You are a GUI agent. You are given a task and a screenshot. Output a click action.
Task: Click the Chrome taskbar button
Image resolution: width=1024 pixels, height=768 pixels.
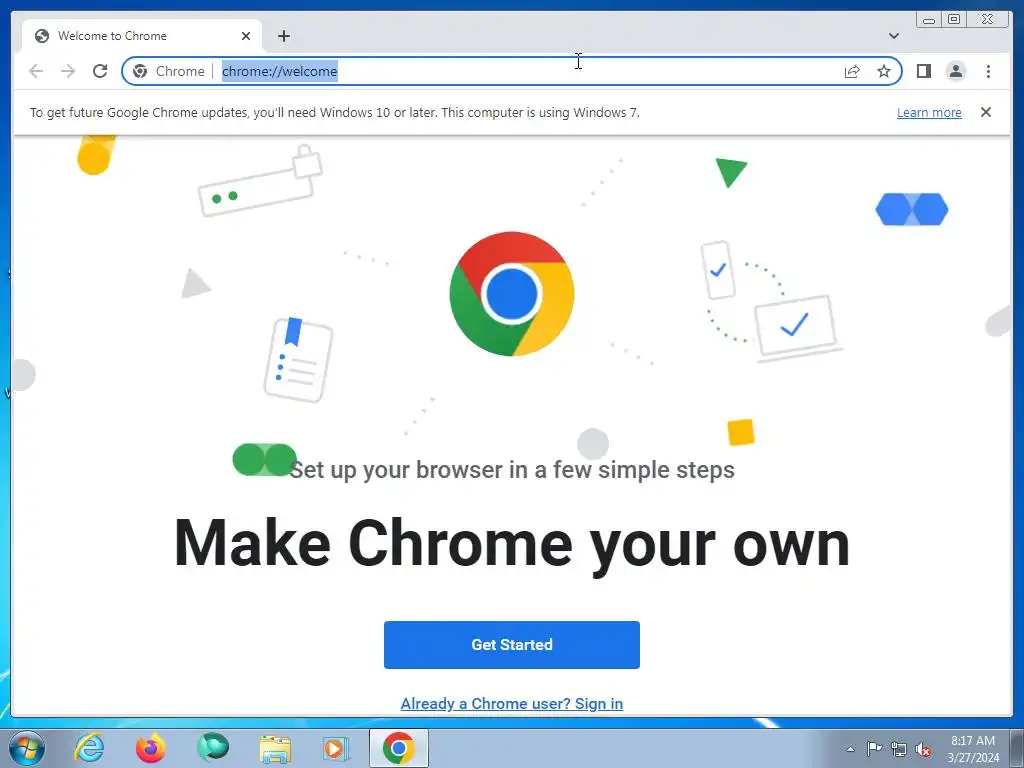(x=399, y=748)
